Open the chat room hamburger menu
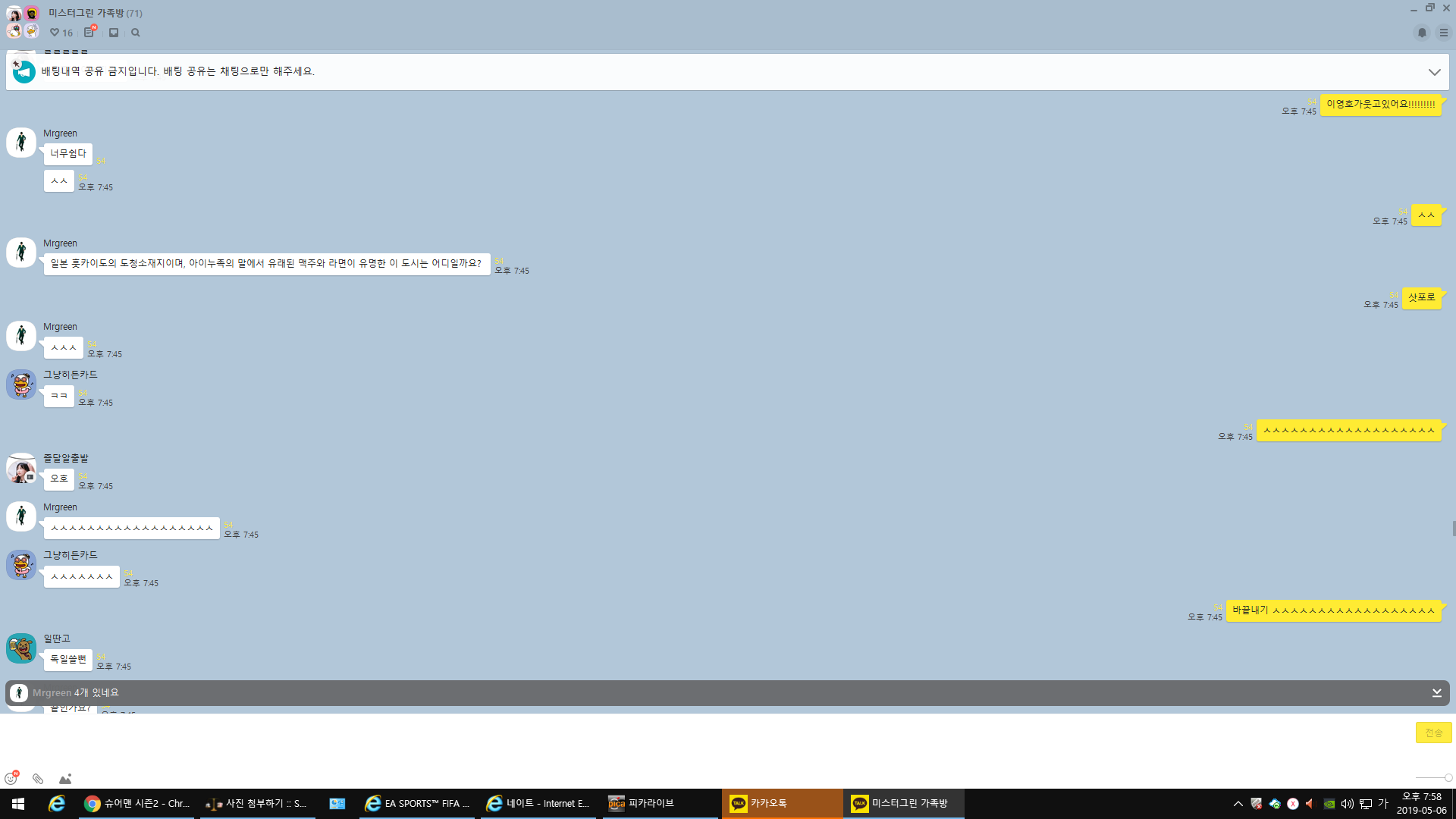The image size is (1456, 819). (1444, 33)
